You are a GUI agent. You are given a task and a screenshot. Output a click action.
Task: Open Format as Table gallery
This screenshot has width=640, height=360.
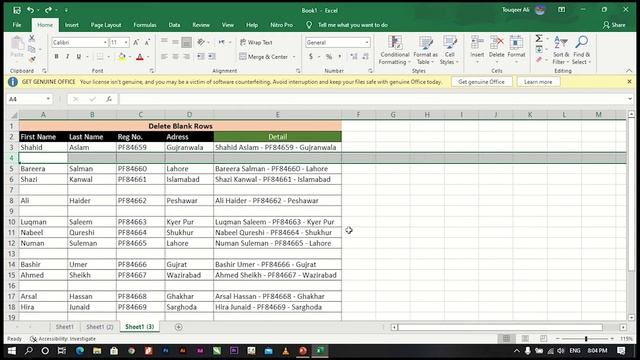pyautogui.click(x=425, y=50)
